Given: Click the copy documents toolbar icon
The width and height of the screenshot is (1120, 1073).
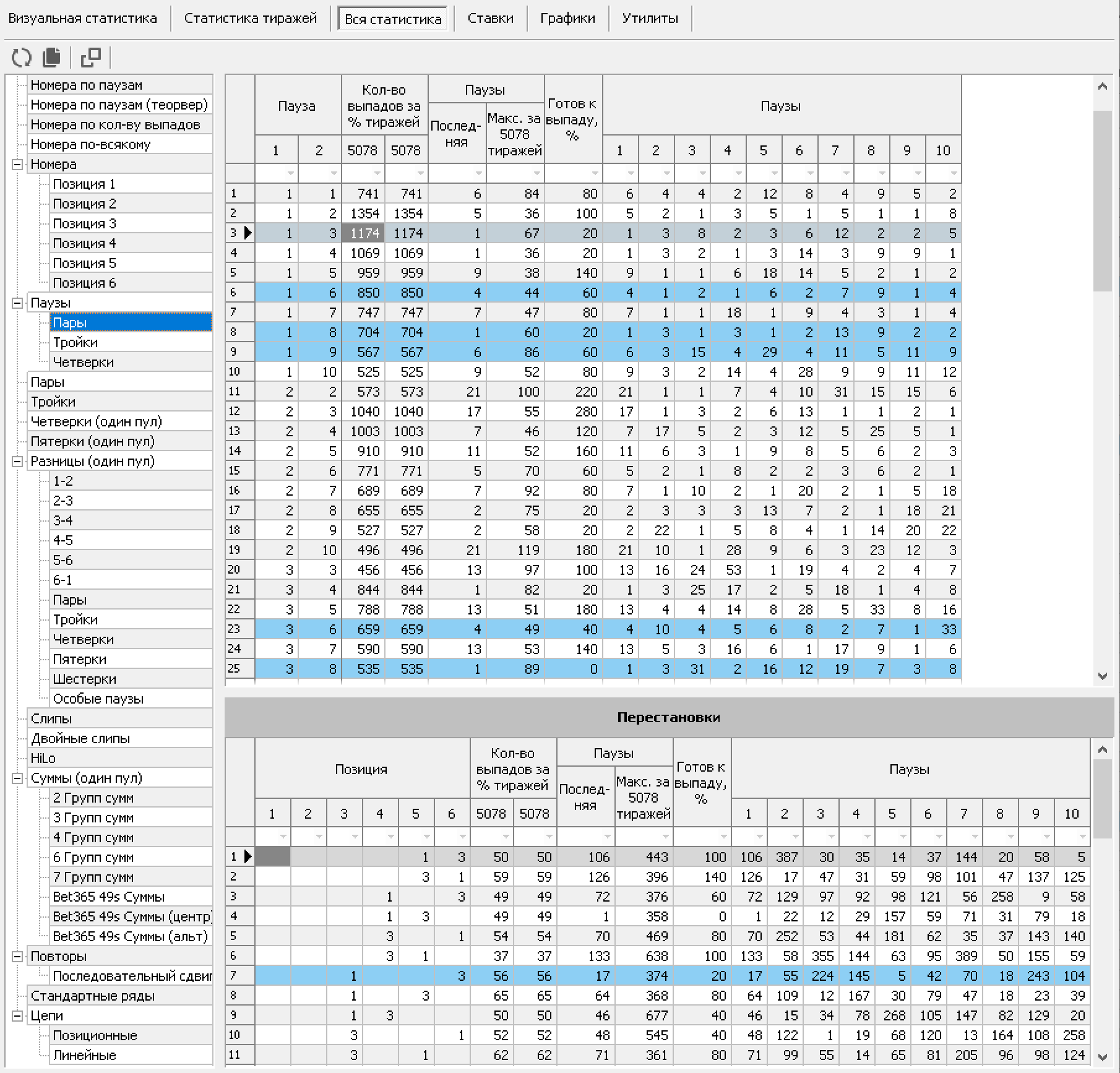Looking at the screenshot, I should coord(51,58).
